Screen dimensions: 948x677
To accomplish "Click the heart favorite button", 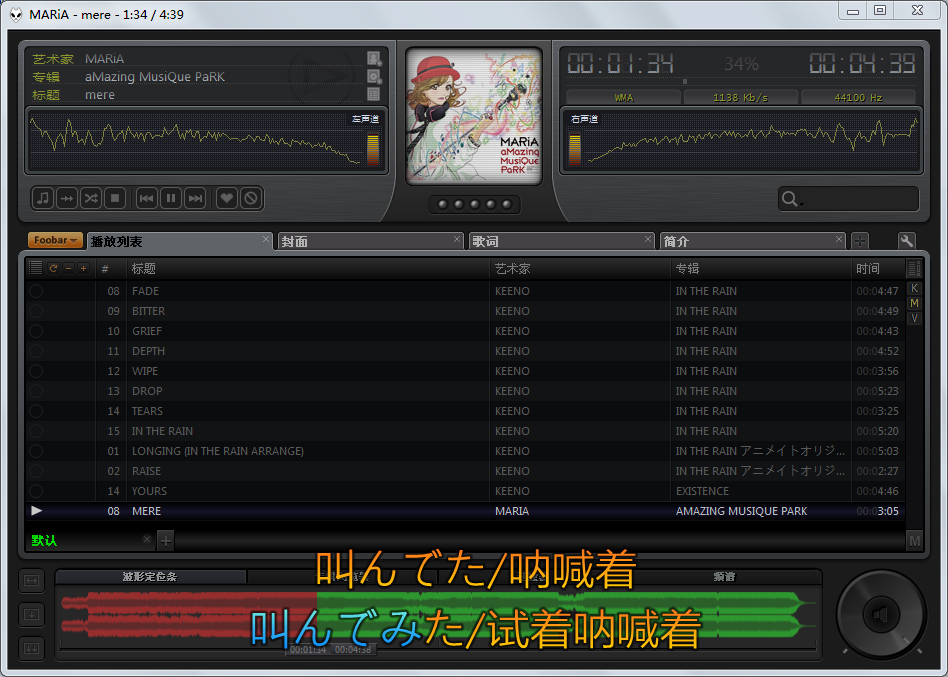I will click(227, 198).
